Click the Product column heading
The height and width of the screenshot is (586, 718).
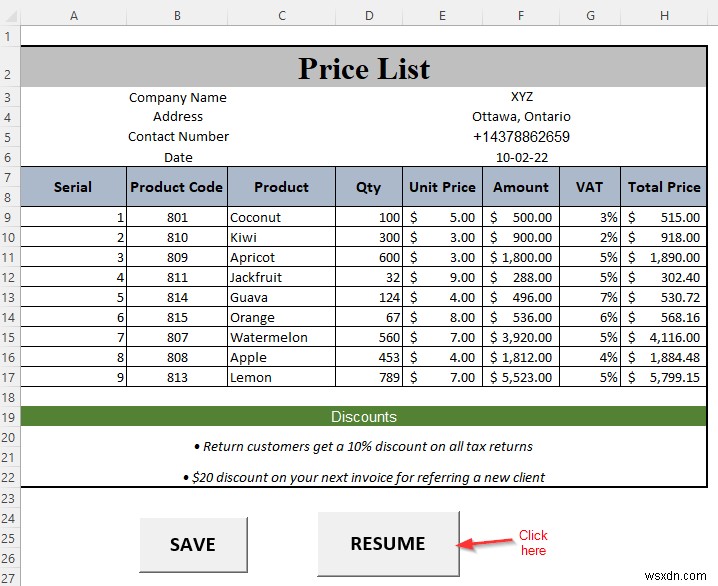(x=282, y=187)
